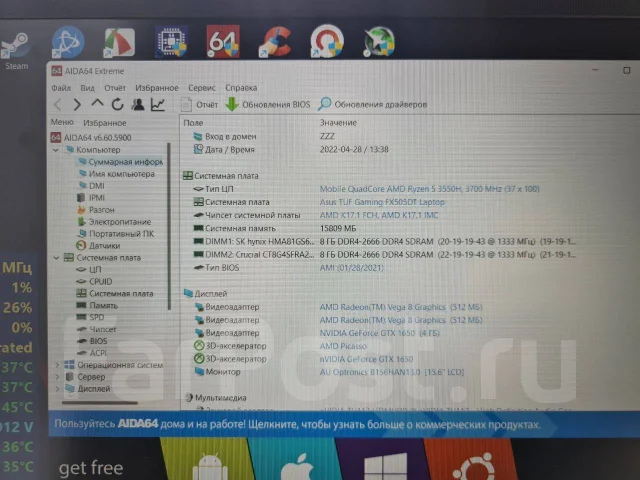Open the graph chart toolbar icon
640x480 pixels.
click(158, 104)
